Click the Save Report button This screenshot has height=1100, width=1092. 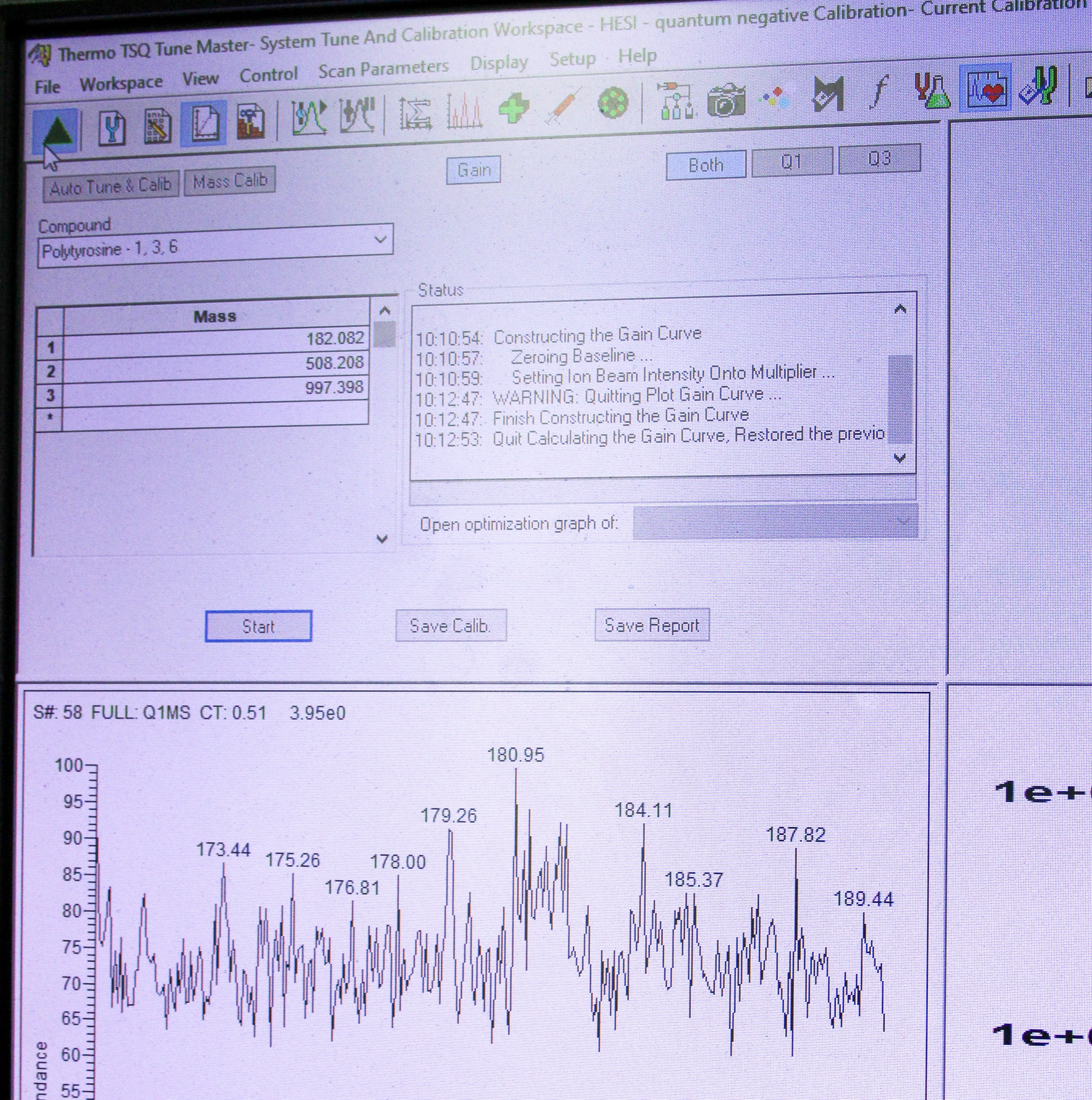pos(652,626)
